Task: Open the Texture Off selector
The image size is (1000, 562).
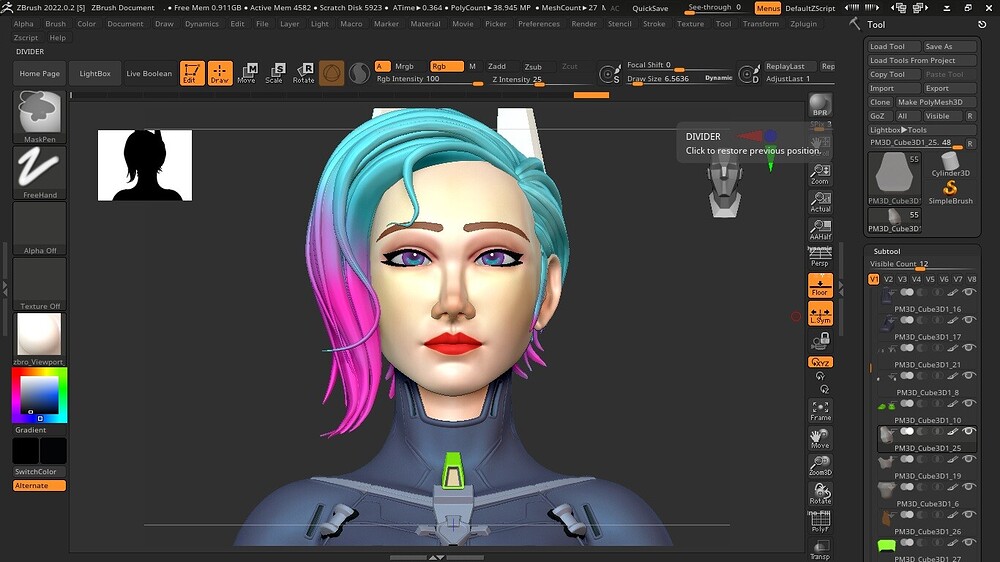Action: [x=40, y=284]
